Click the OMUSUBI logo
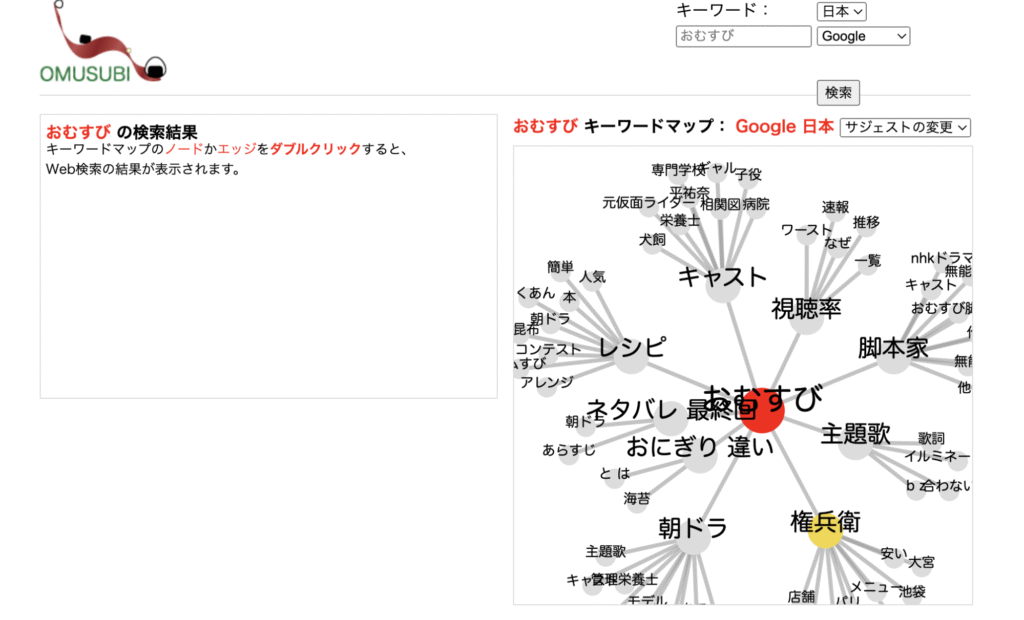This screenshot has width=1024, height=620. [102, 45]
